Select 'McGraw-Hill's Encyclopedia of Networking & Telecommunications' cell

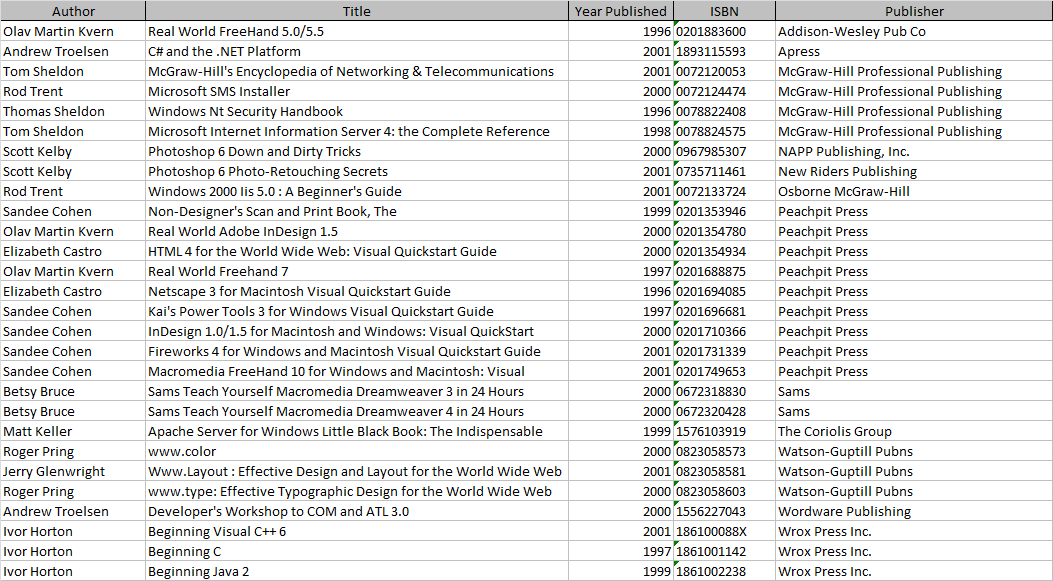[x=357, y=71]
